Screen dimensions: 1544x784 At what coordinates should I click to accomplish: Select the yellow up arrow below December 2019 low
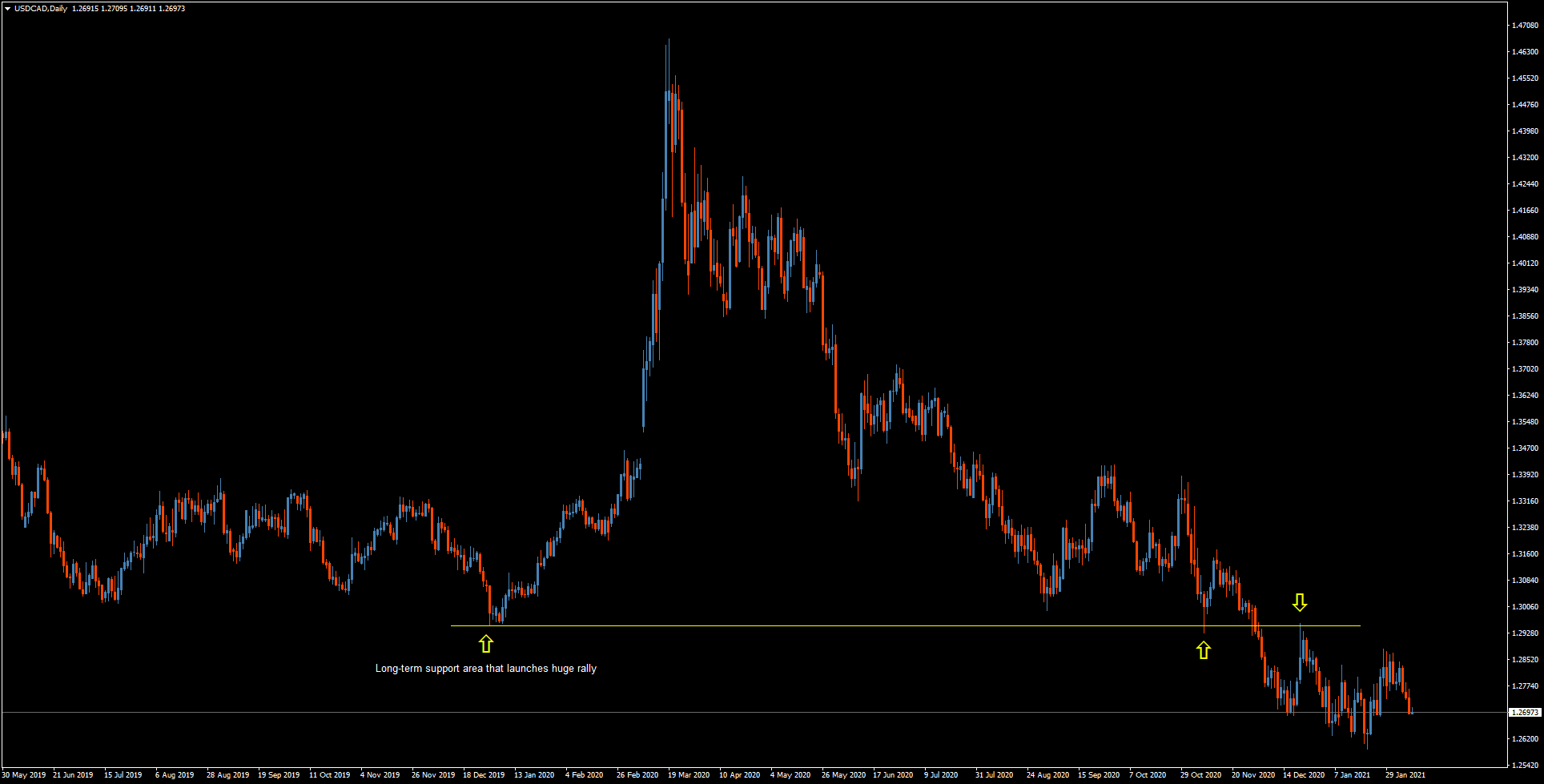point(486,643)
